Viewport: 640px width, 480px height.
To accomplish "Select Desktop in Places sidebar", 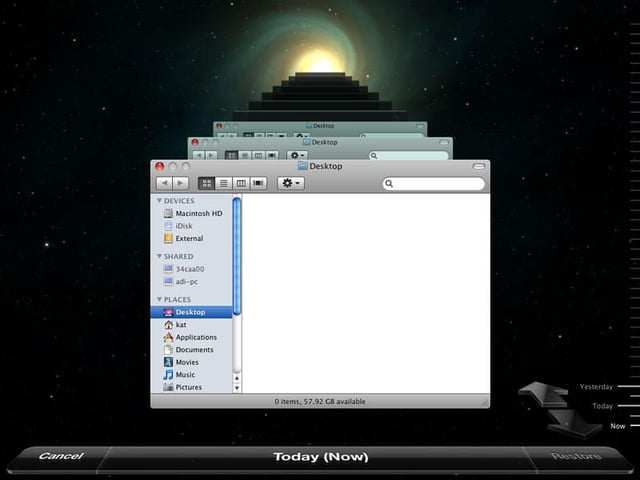I will point(191,312).
